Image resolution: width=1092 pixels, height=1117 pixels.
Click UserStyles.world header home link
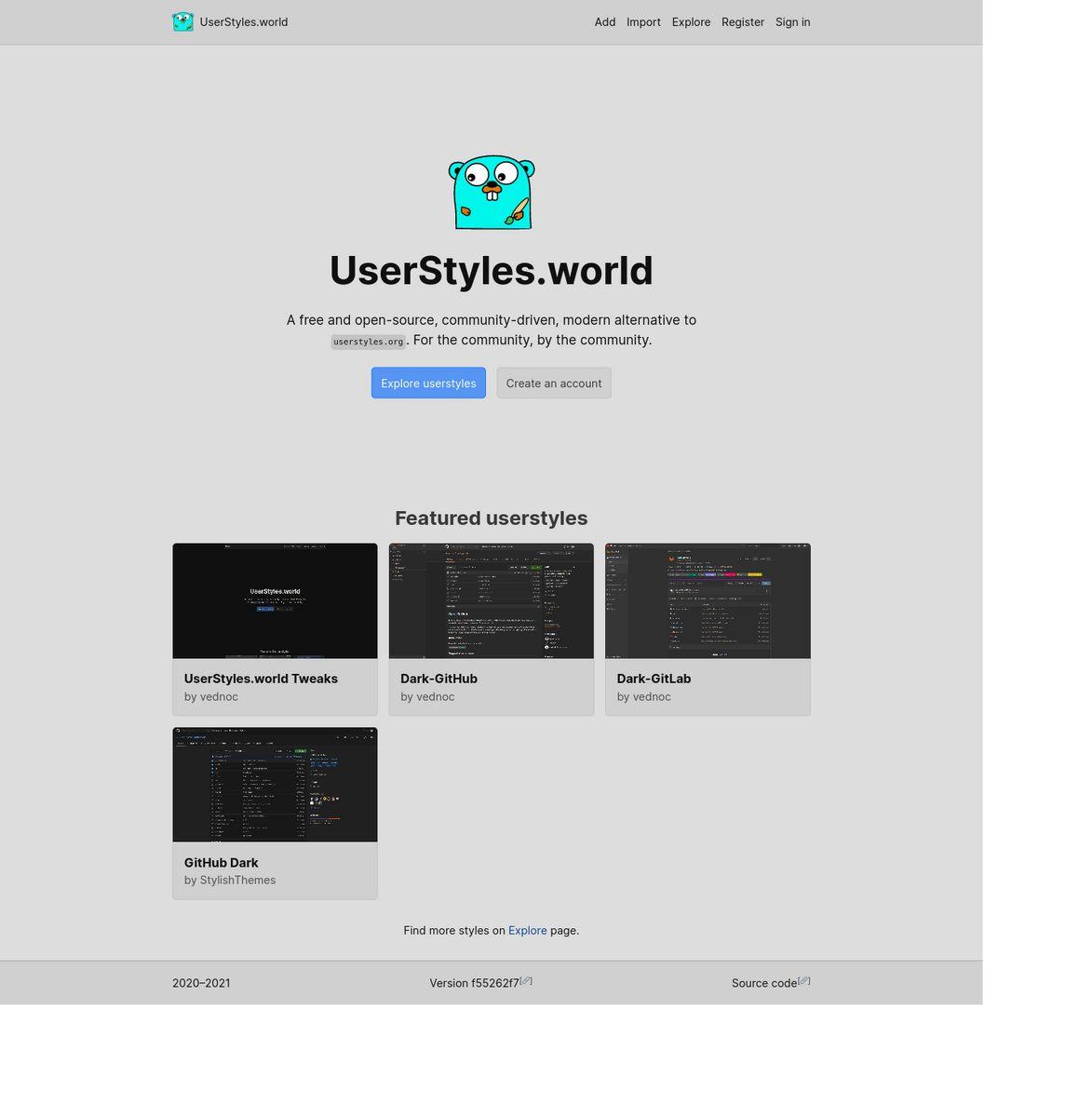click(230, 22)
